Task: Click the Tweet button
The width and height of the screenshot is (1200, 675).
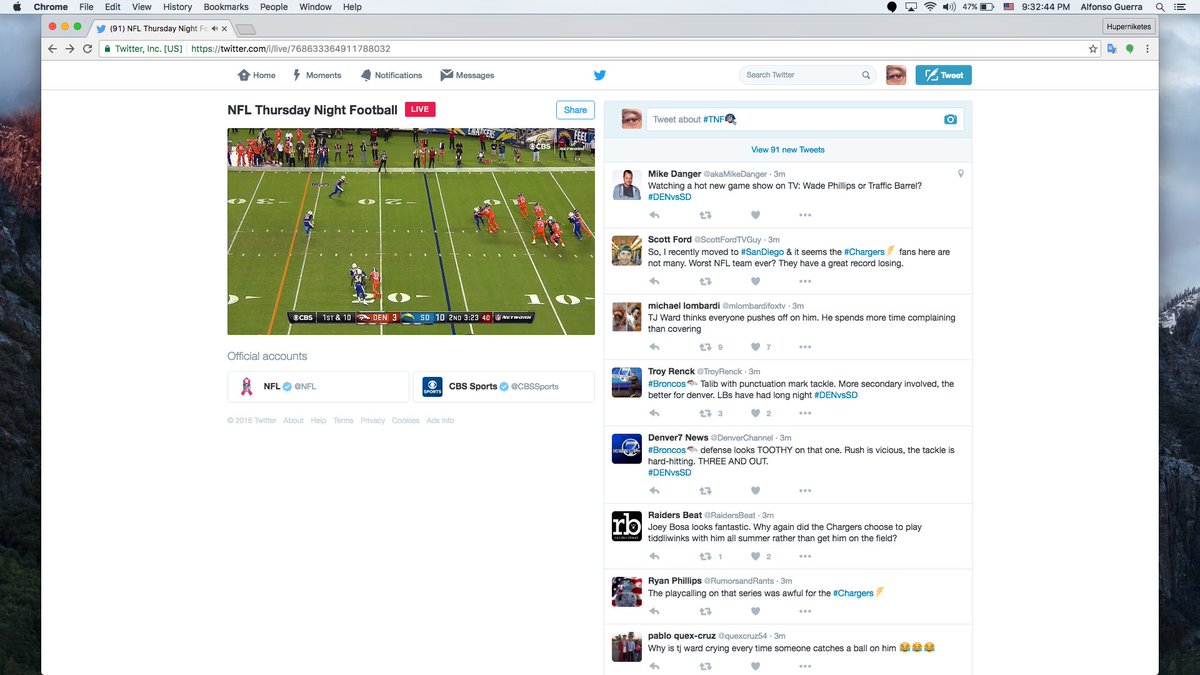Action: point(943,75)
